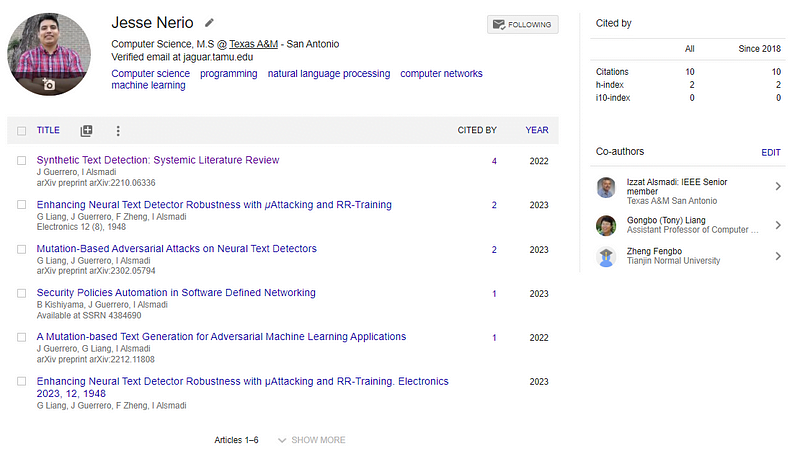800x461 pixels.
Task: Sort articles by Year column header
Action: 536,130
